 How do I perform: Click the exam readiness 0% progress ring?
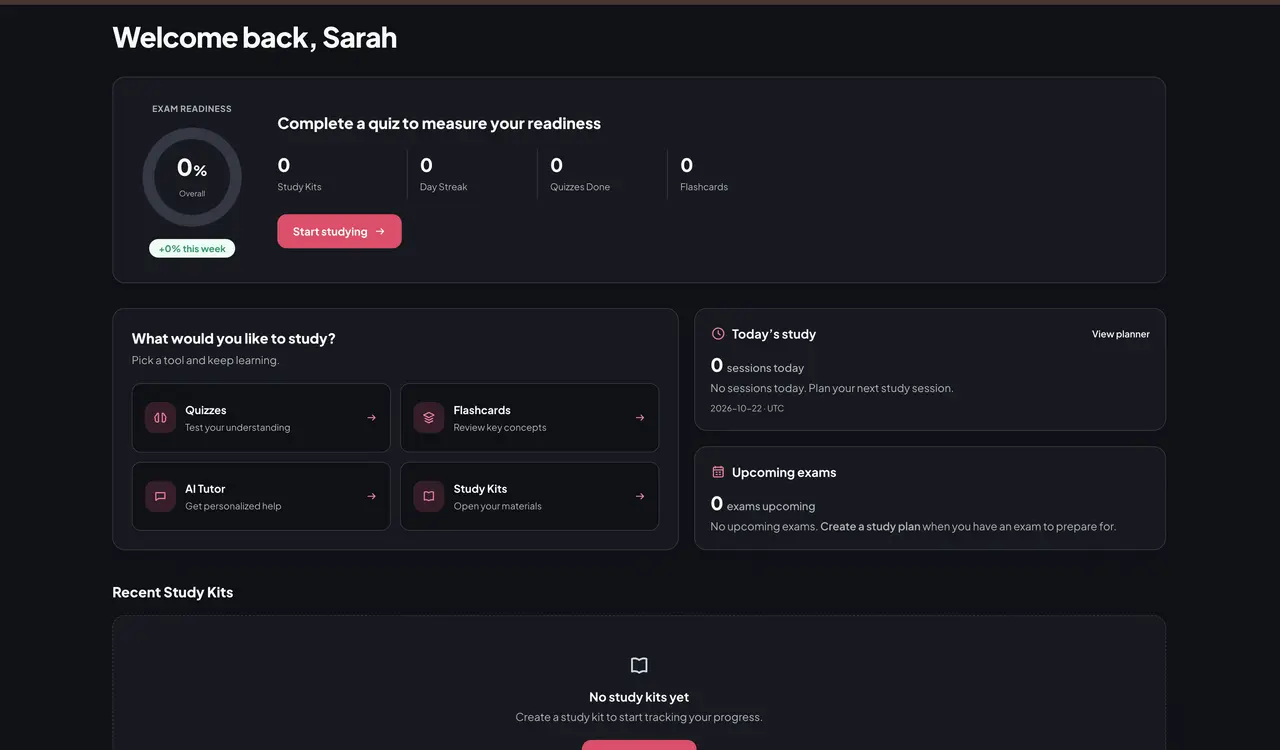pos(192,177)
